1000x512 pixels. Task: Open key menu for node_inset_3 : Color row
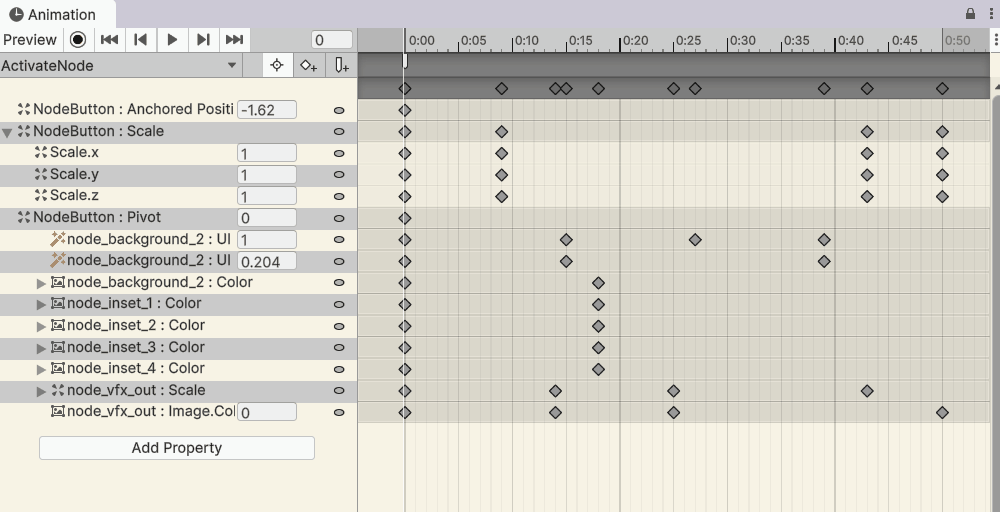(x=339, y=347)
